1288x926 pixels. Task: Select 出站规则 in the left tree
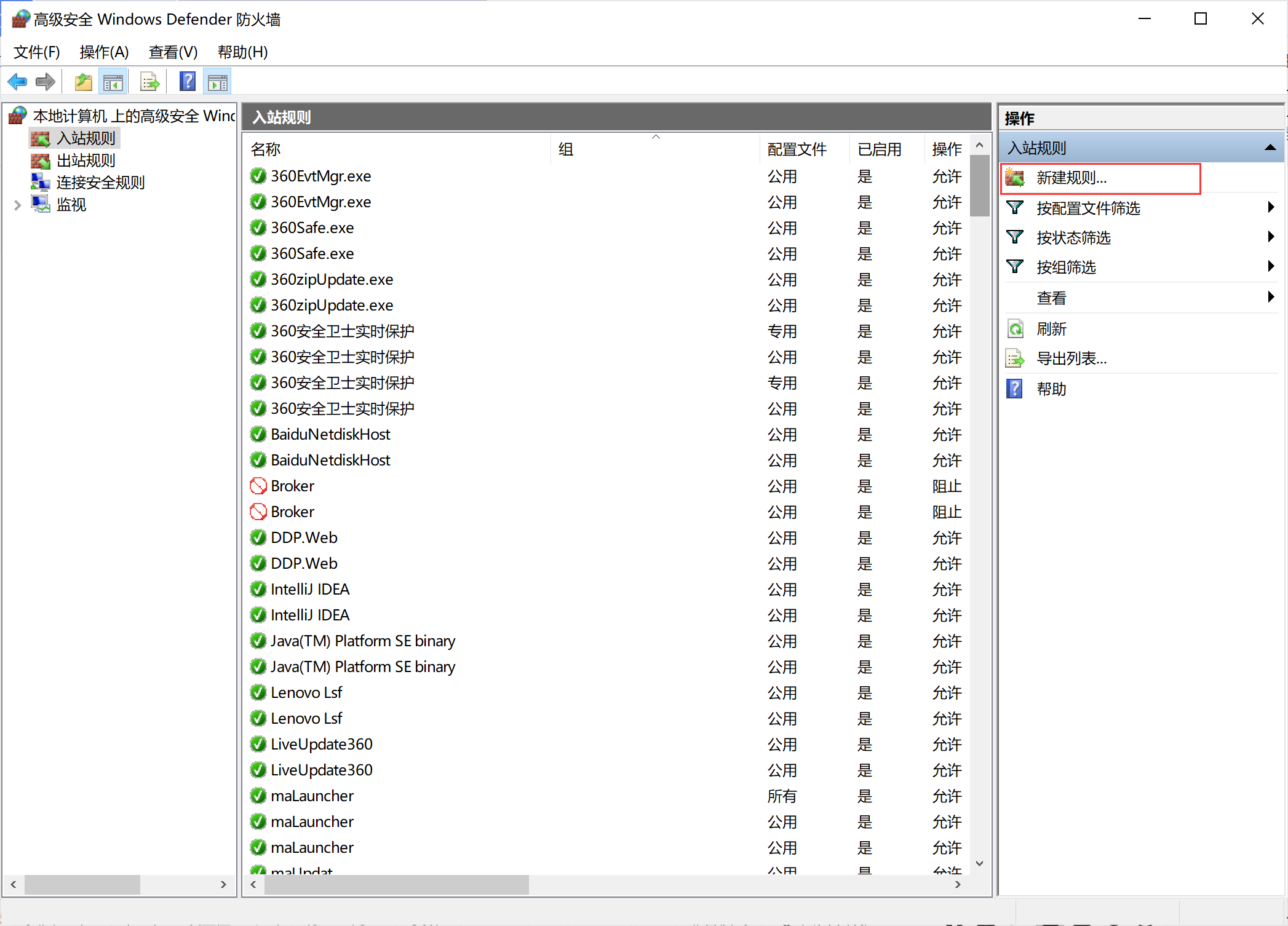[x=85, y=160]
